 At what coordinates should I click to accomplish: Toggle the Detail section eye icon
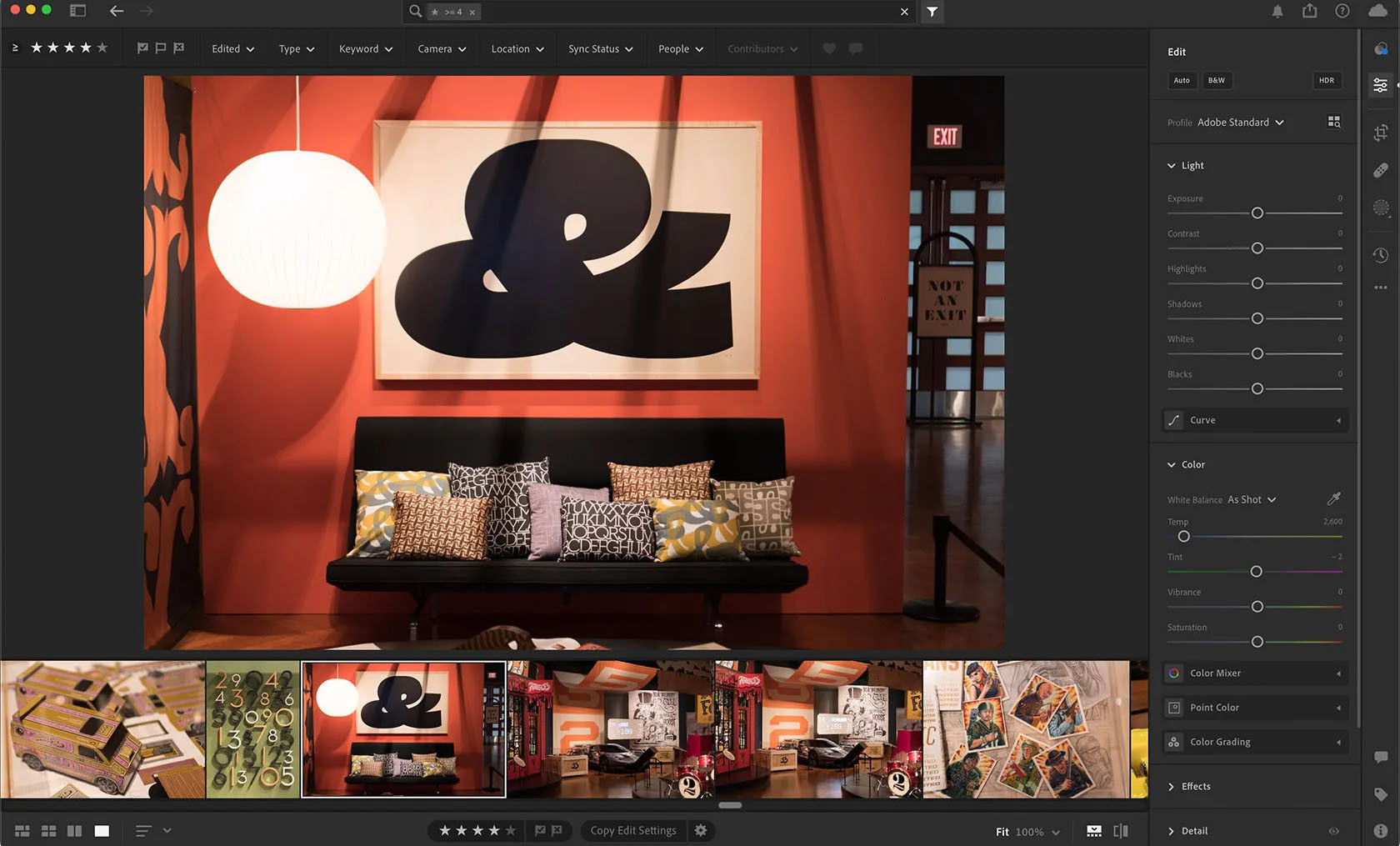point(1333,831)
